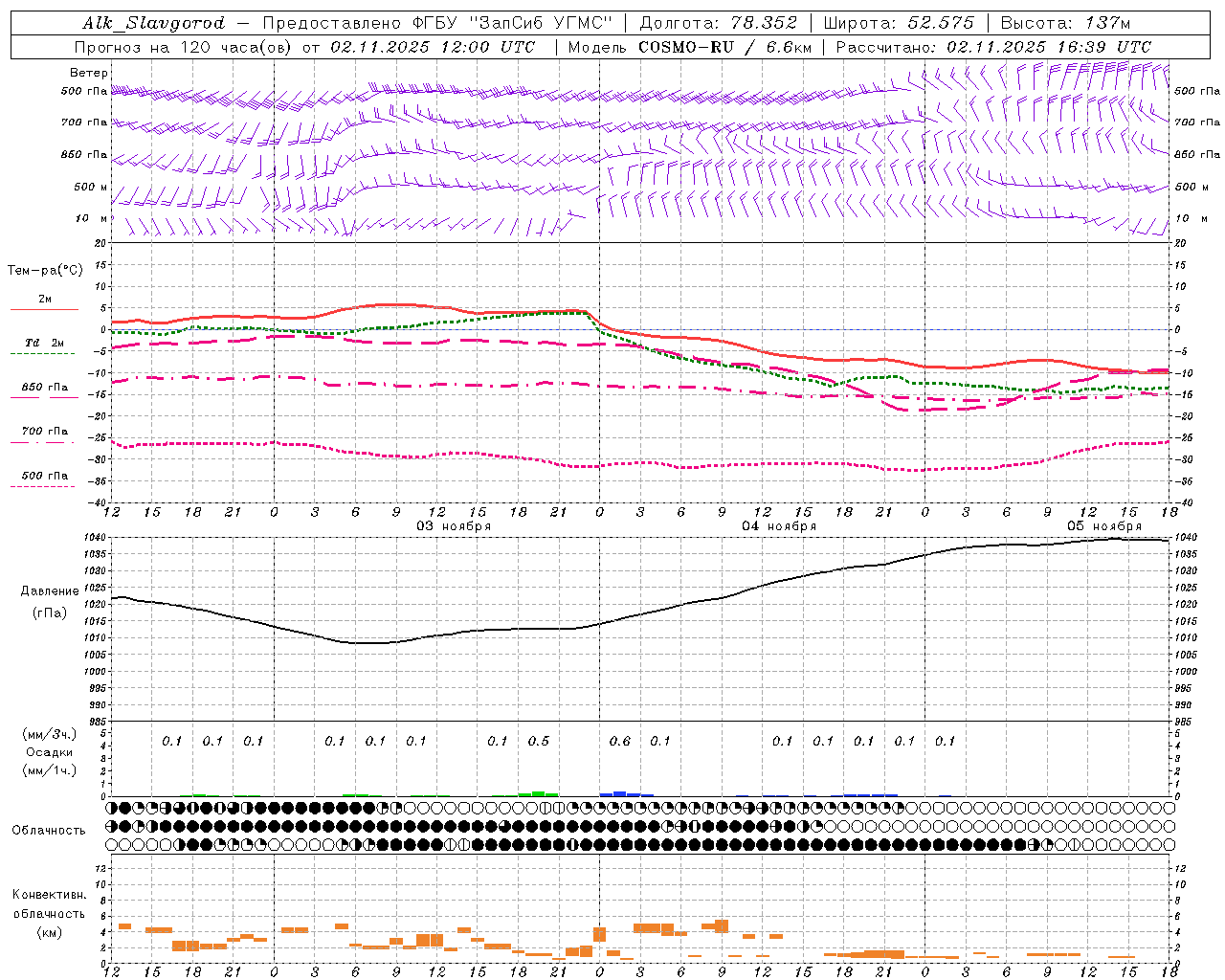This screenshot has width=1225, height=980.
Task: Click the 0.5 precipitation value
Action: [539, 741]
